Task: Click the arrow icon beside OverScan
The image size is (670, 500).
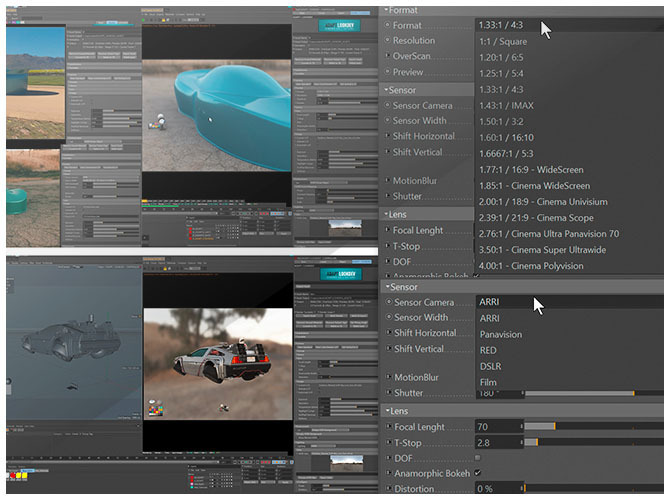Action: [x=387, y=56]
